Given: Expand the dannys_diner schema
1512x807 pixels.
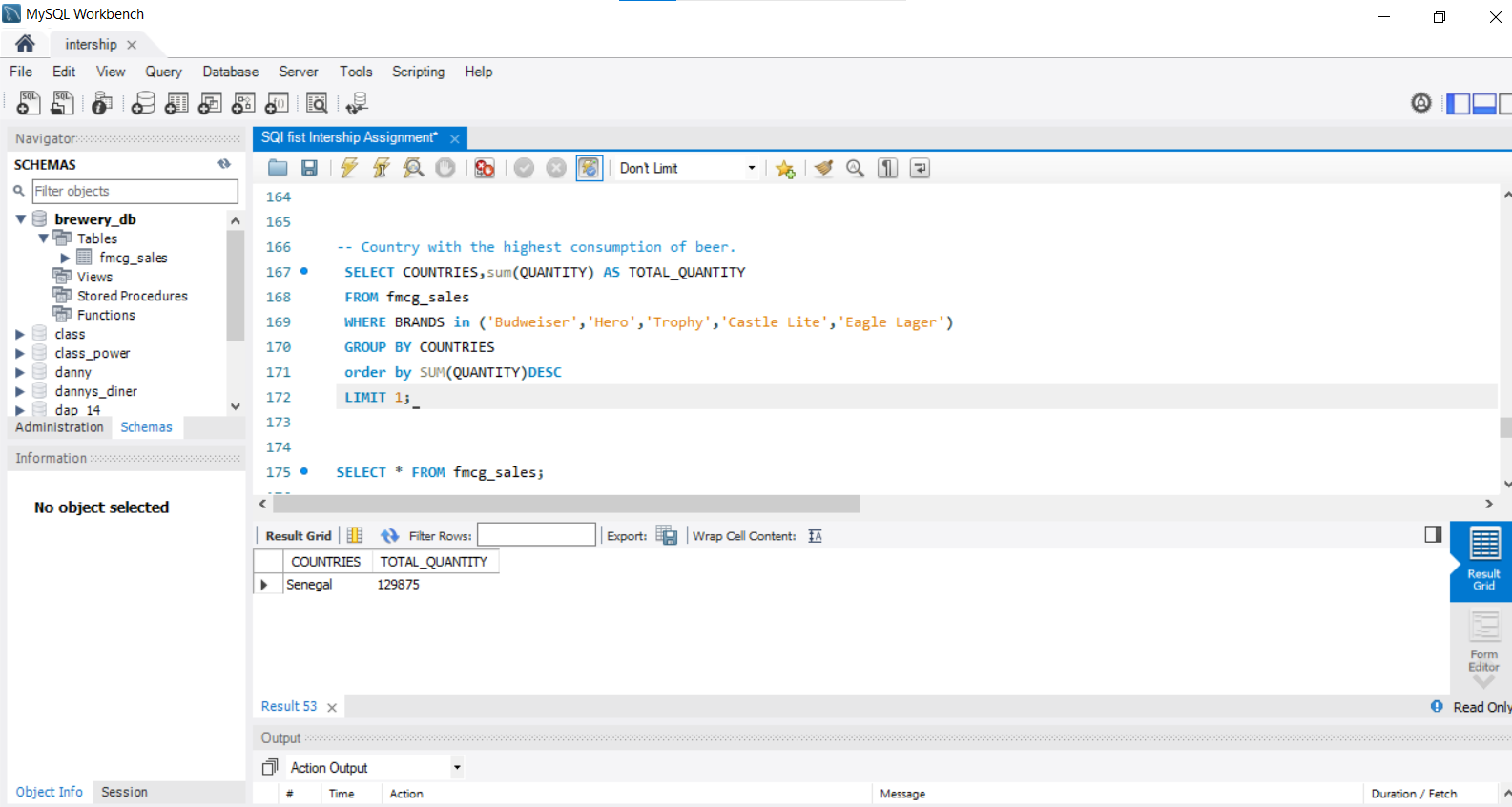Looking at the screenshot, I should [x=20, y=391].
